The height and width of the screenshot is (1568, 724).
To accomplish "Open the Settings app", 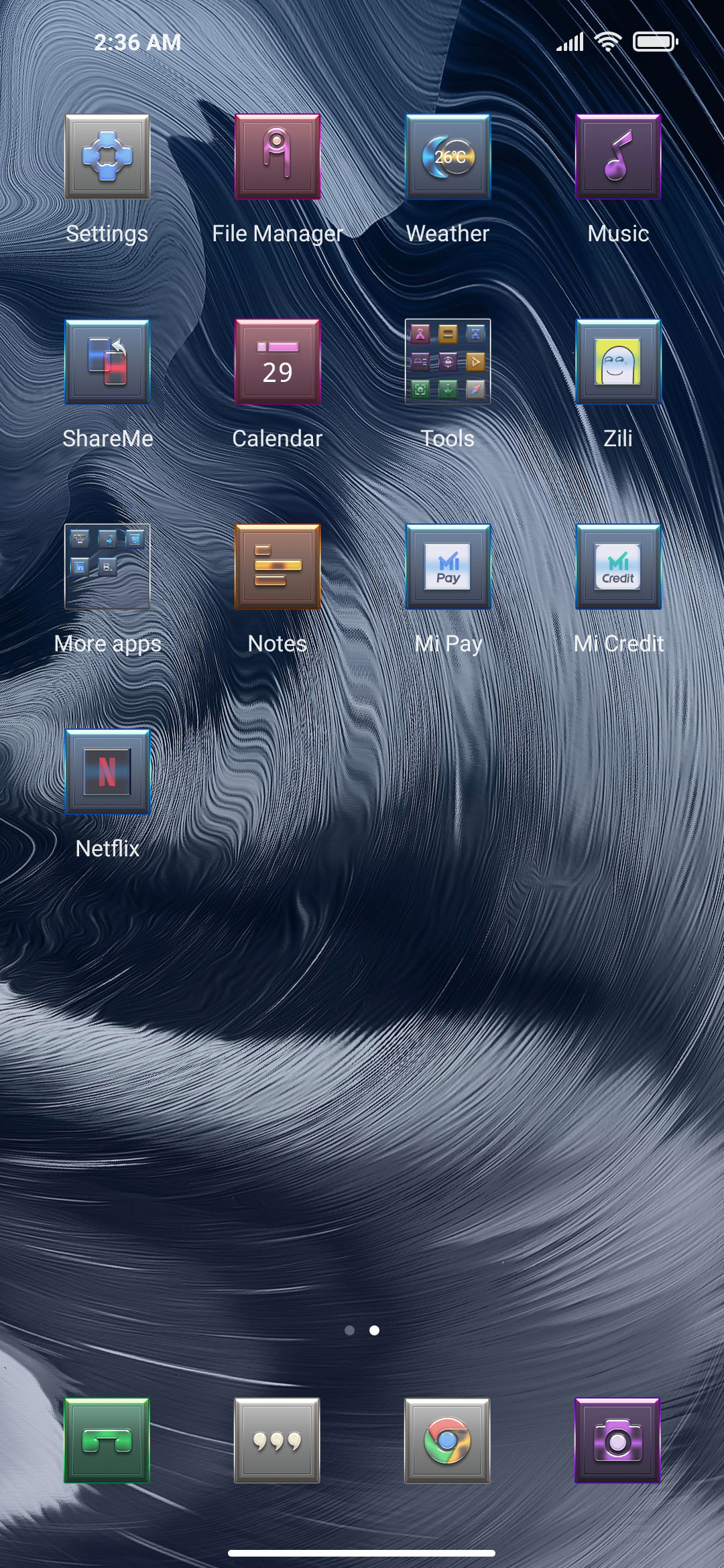I will coord(107,157).
